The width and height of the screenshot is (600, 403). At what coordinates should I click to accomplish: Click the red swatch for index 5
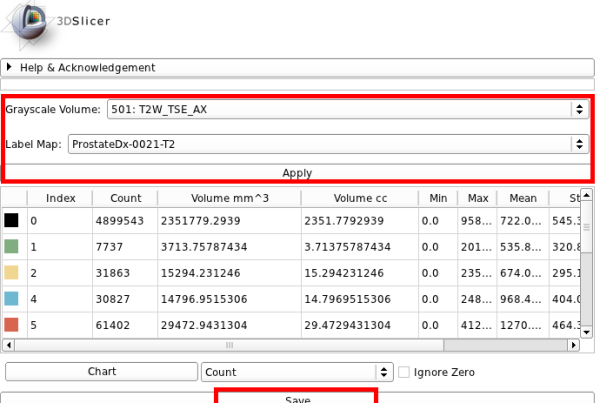pyautogui.click(x=11, y=325)
